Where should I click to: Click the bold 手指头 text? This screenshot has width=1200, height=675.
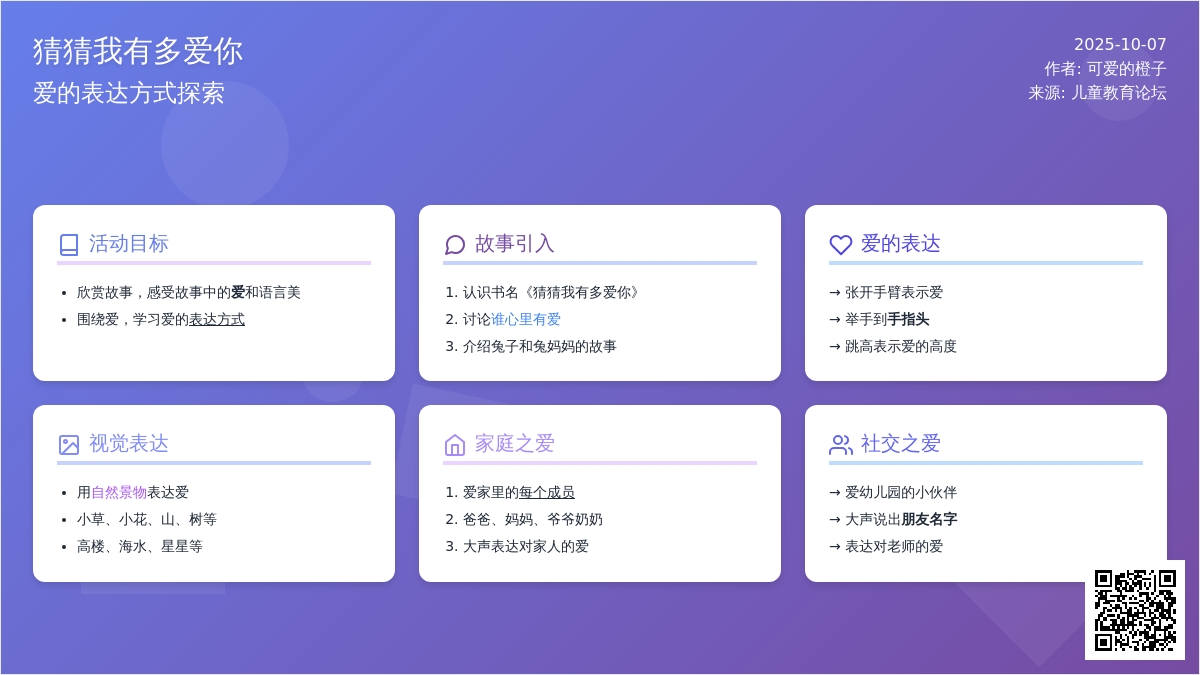click(908, 320)
